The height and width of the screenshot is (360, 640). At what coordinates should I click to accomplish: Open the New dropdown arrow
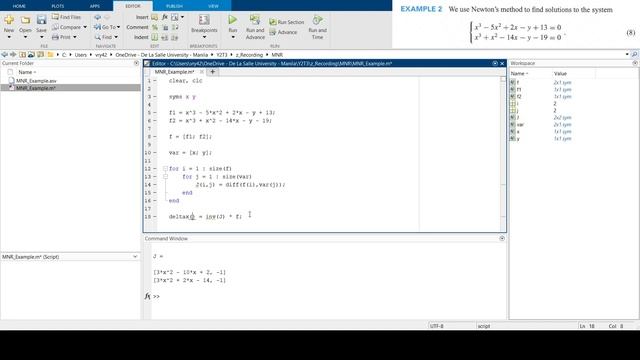point(9,37)
